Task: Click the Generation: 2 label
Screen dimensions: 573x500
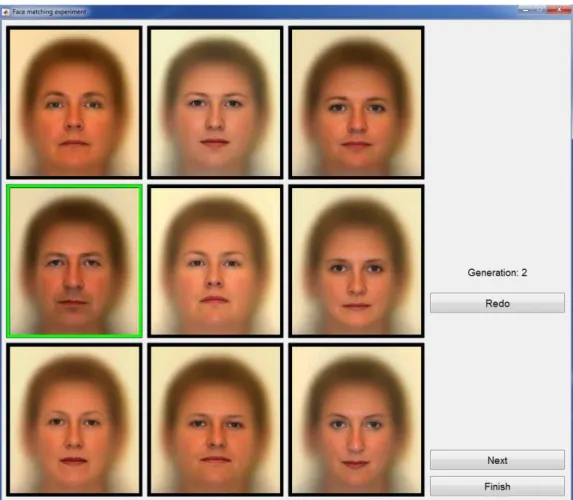Action: [x=497, y=273]
